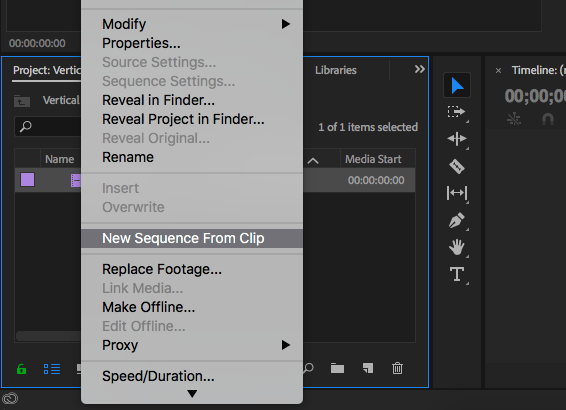566x410 pixels.
Task: Select the Pen tool
Action: click(457, 220)
